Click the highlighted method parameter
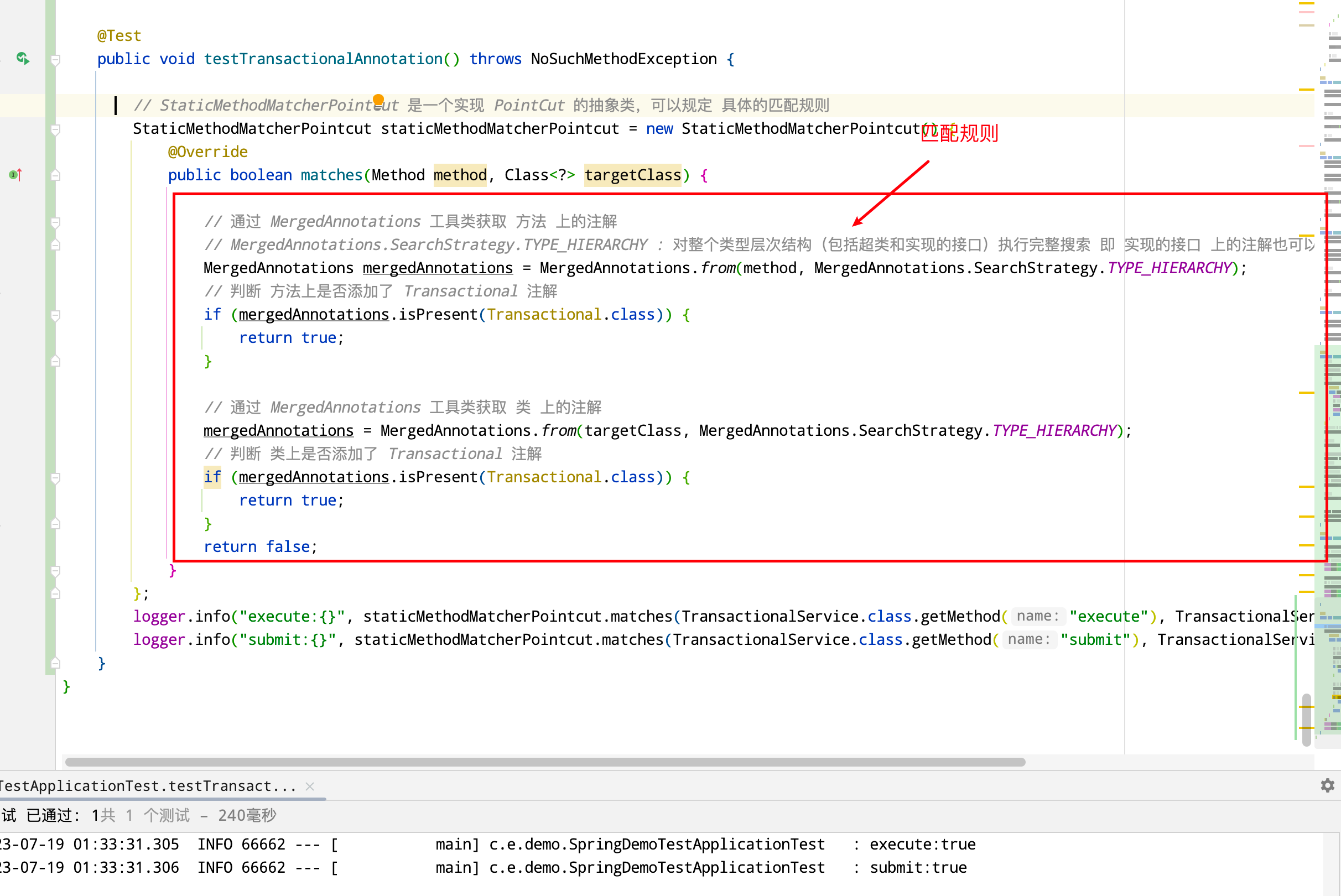 coord(460,175)
